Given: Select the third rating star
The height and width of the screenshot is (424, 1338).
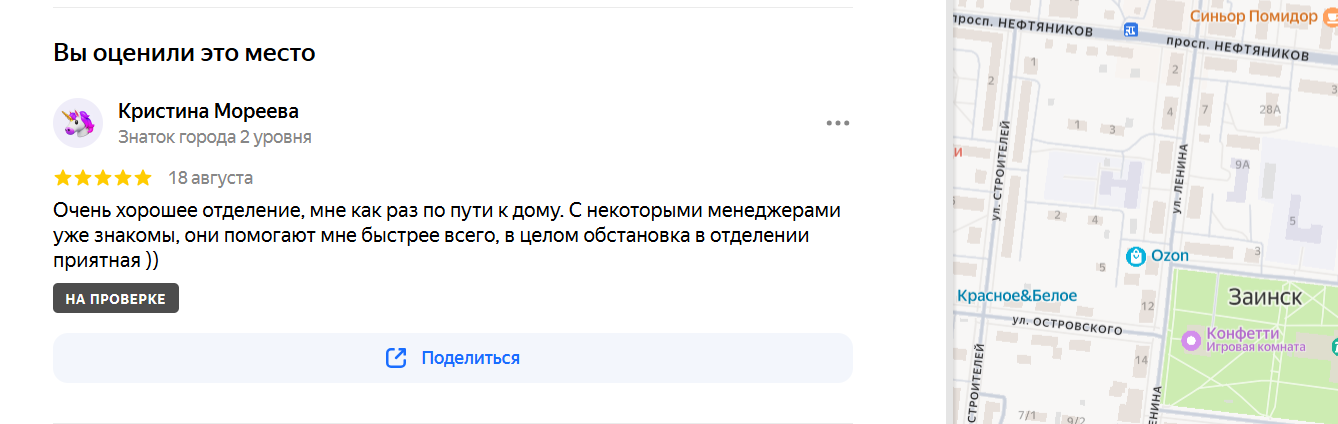Looking at the screenshot, I should pos(103,178).
